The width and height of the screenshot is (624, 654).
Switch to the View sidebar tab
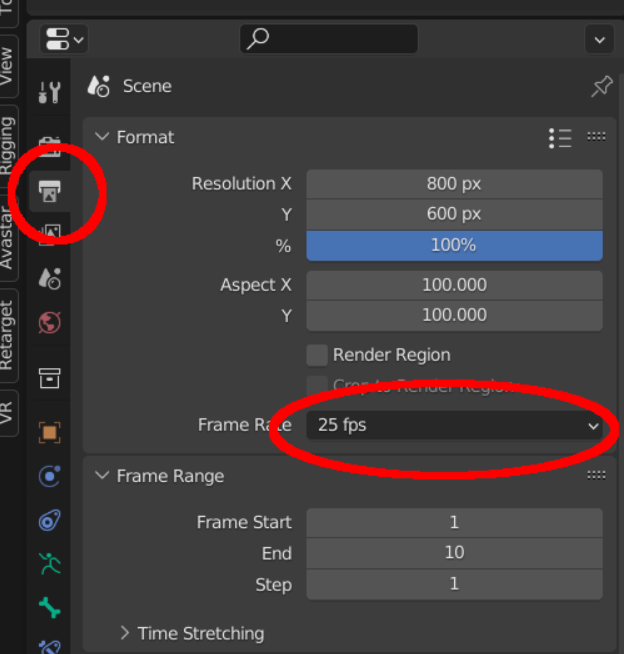[7, 66]
